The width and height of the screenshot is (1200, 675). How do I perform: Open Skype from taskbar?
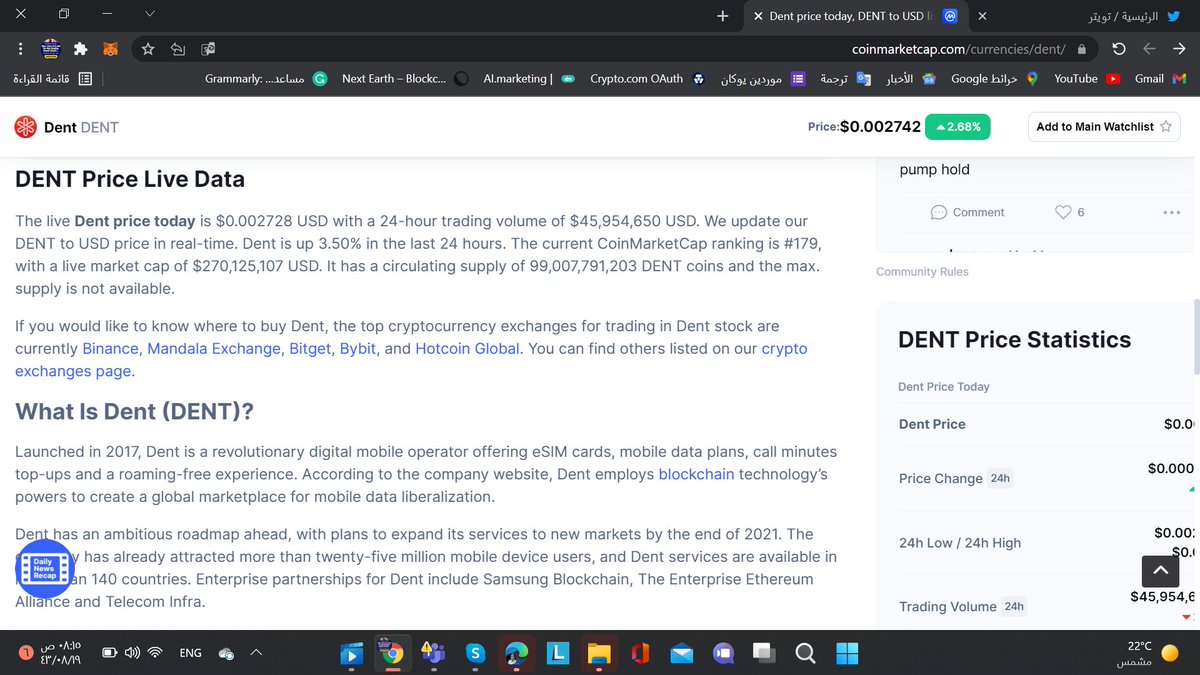pos(476,654)
